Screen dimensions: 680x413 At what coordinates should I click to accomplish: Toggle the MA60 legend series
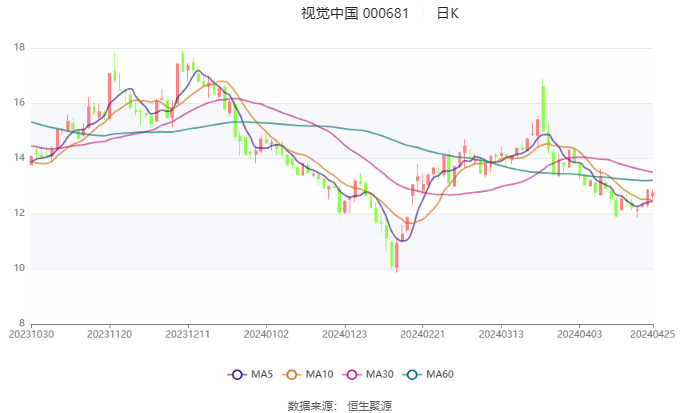pyautogui.click(x=428, y=374)
